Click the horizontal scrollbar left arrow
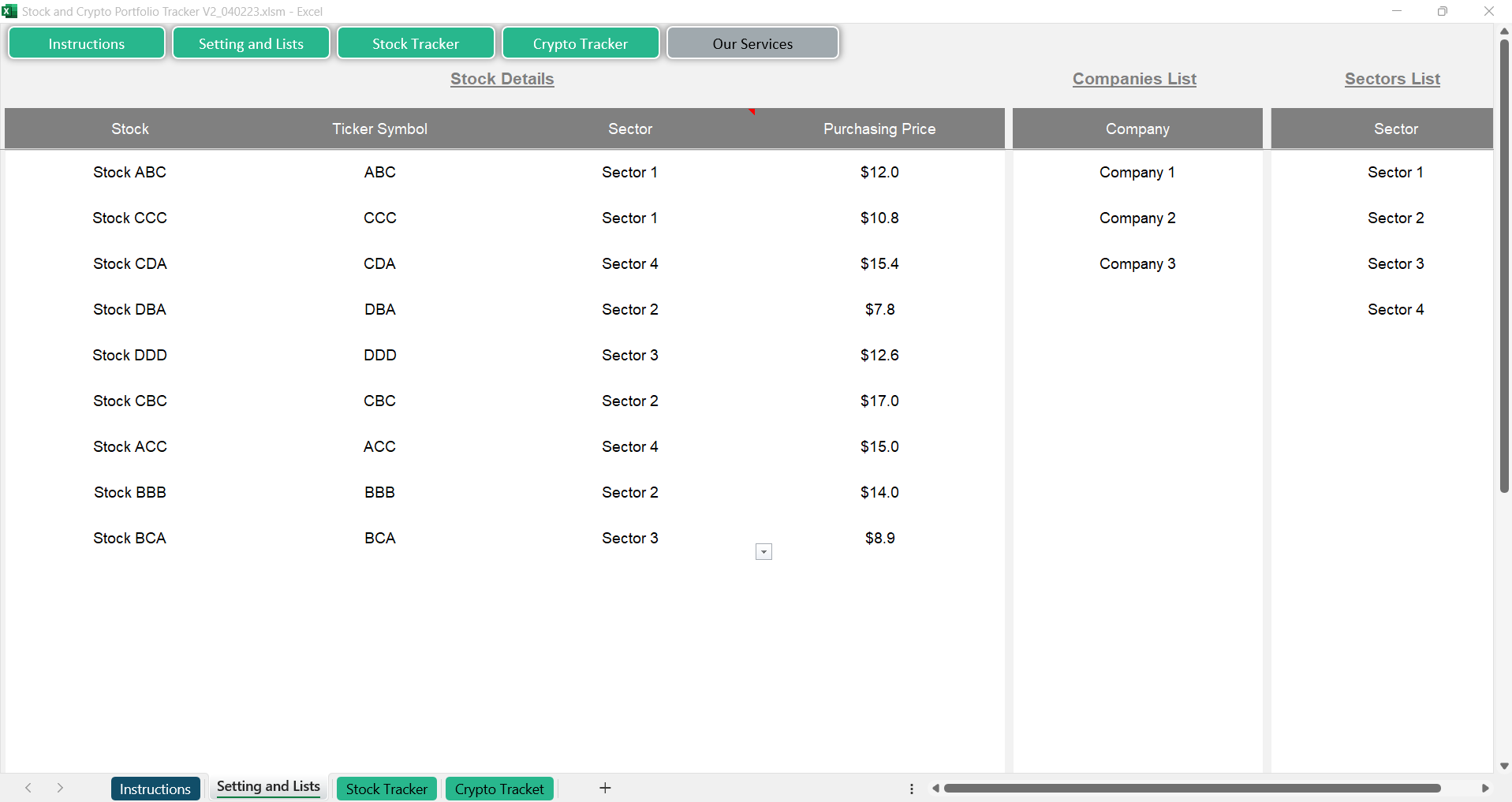Image resolution: width=1512 pixels, height=802 pixels. point(935,788)
